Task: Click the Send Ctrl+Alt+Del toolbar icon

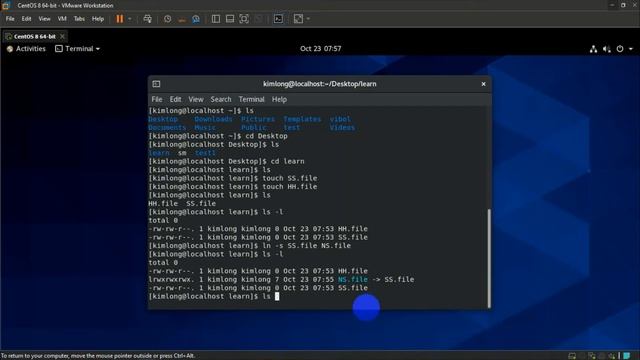Action: coord(148,19)
